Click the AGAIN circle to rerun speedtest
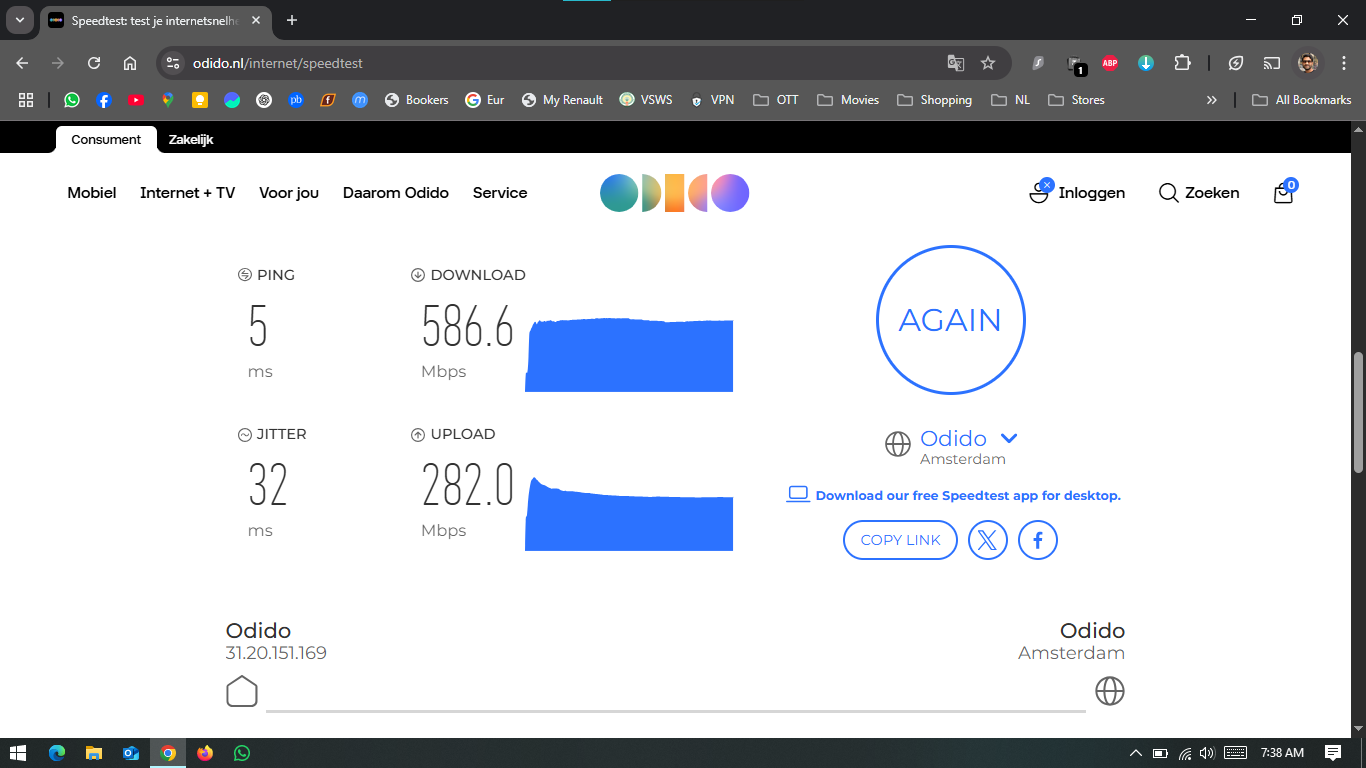The image size is (1366, 768). (x=950, y=320)
